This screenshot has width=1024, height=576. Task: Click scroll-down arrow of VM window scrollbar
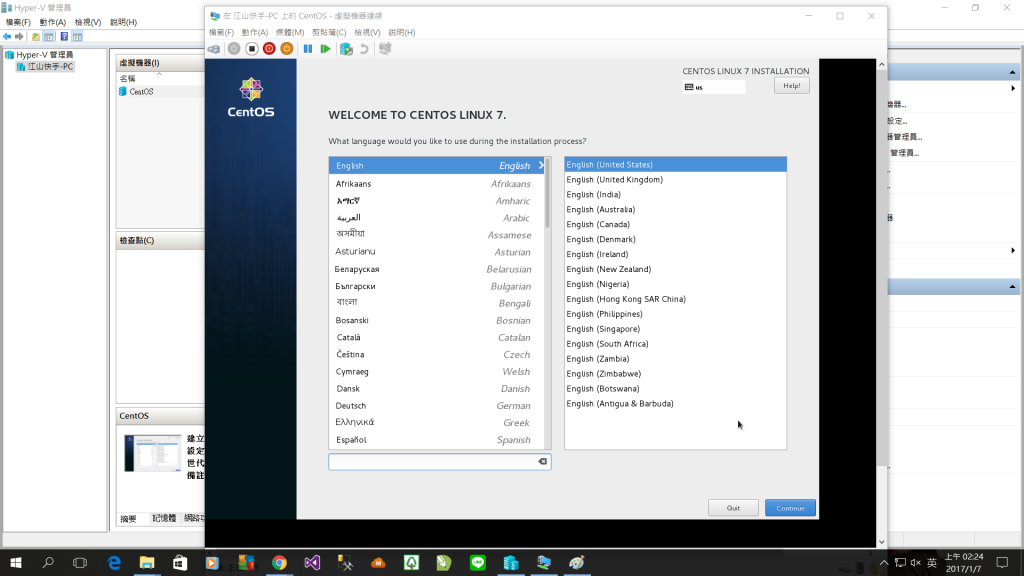coord(882,541)
